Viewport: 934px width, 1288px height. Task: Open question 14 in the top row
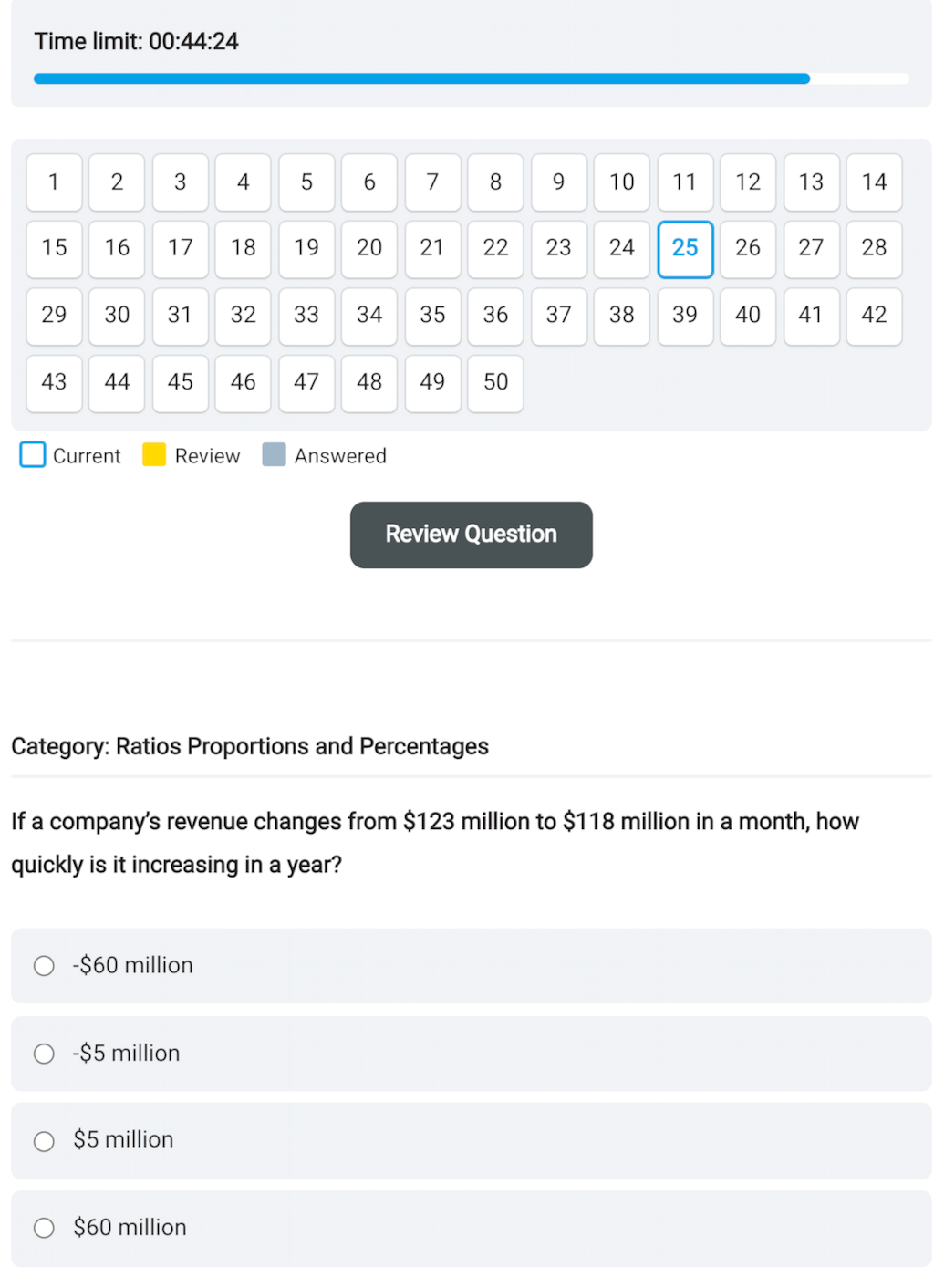(x=874, y=182)
